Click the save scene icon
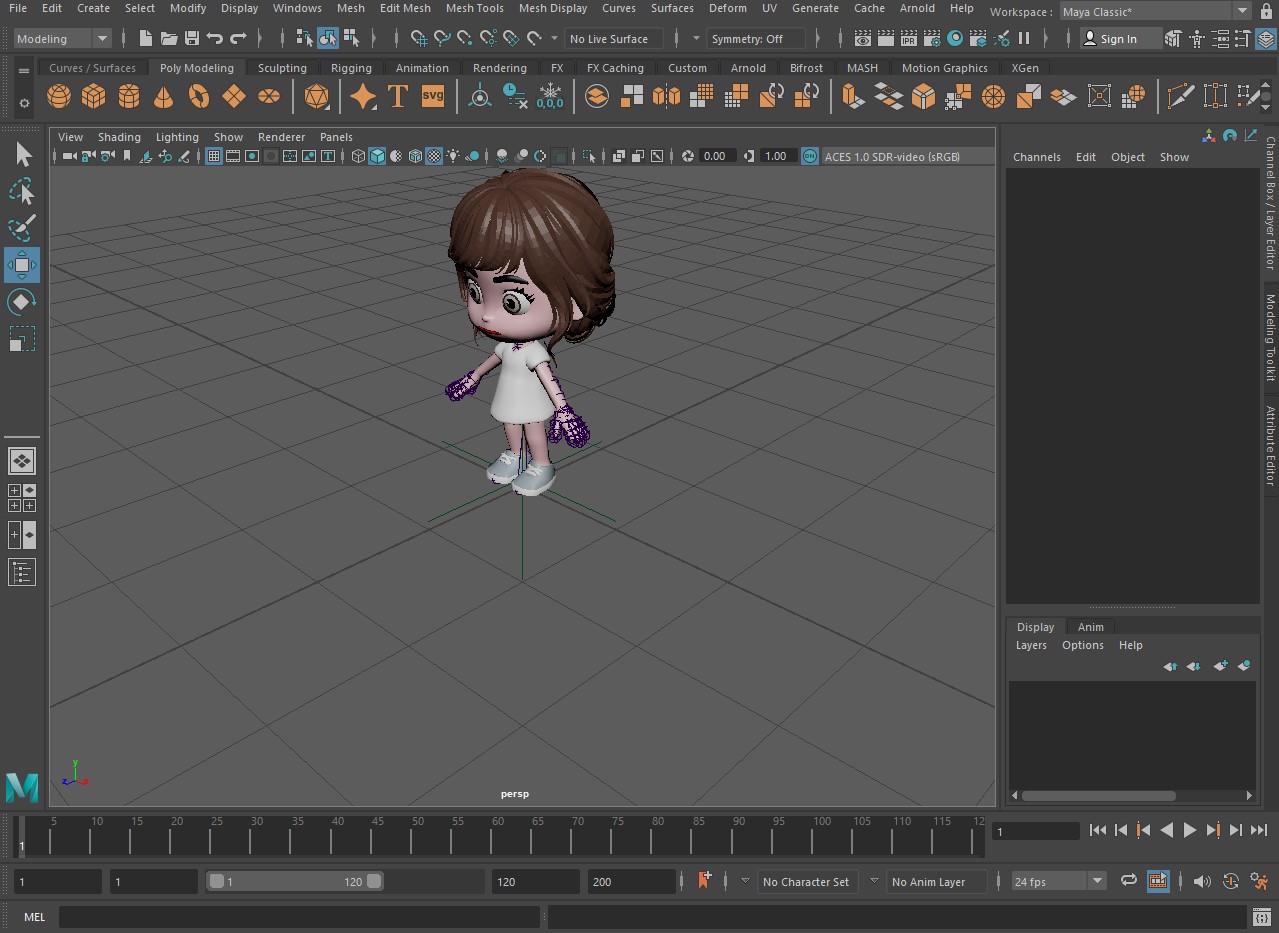Viewport: 1279px width, 933px height. click(192, 39)
